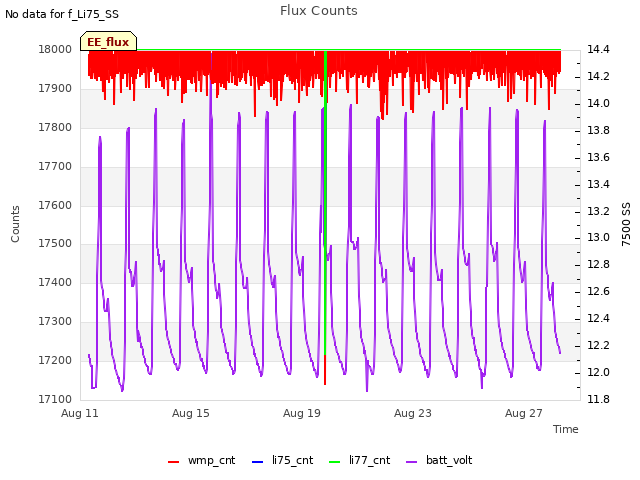
Task: Click the 13.6 right axis tick label
Action: tap(598, 157)
